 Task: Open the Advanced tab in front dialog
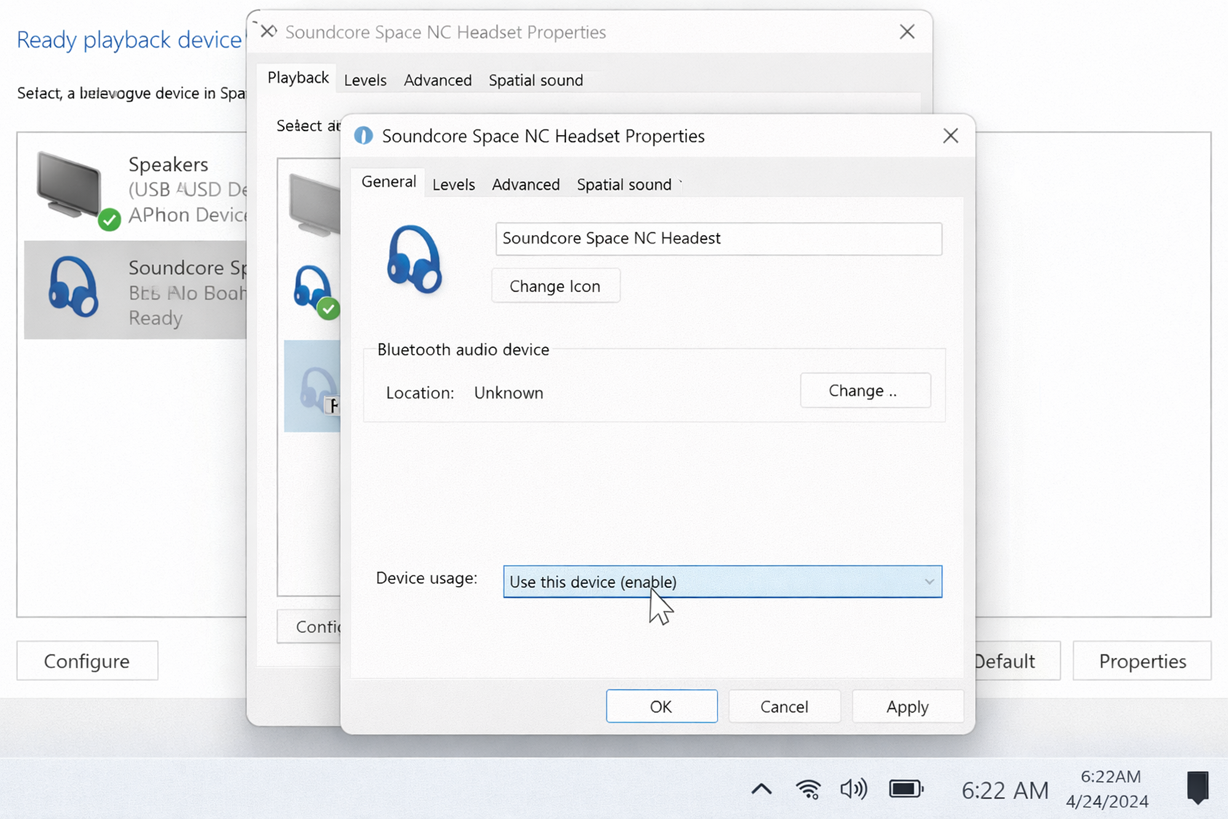(x=525, y=184)
